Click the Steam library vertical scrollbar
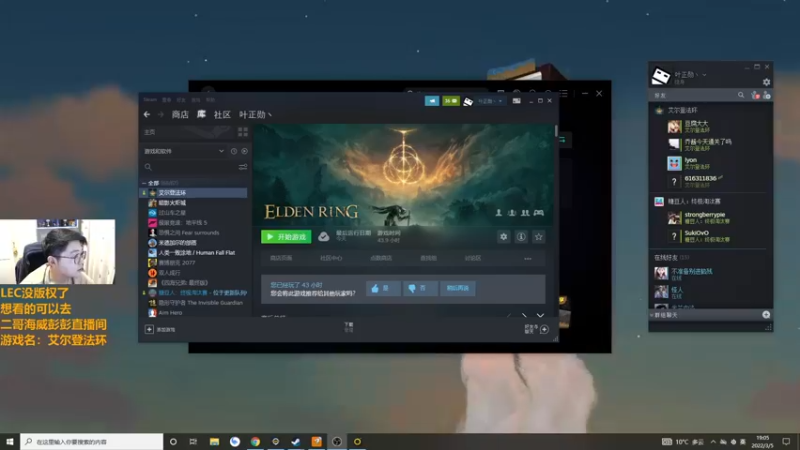 click(556, 131)
